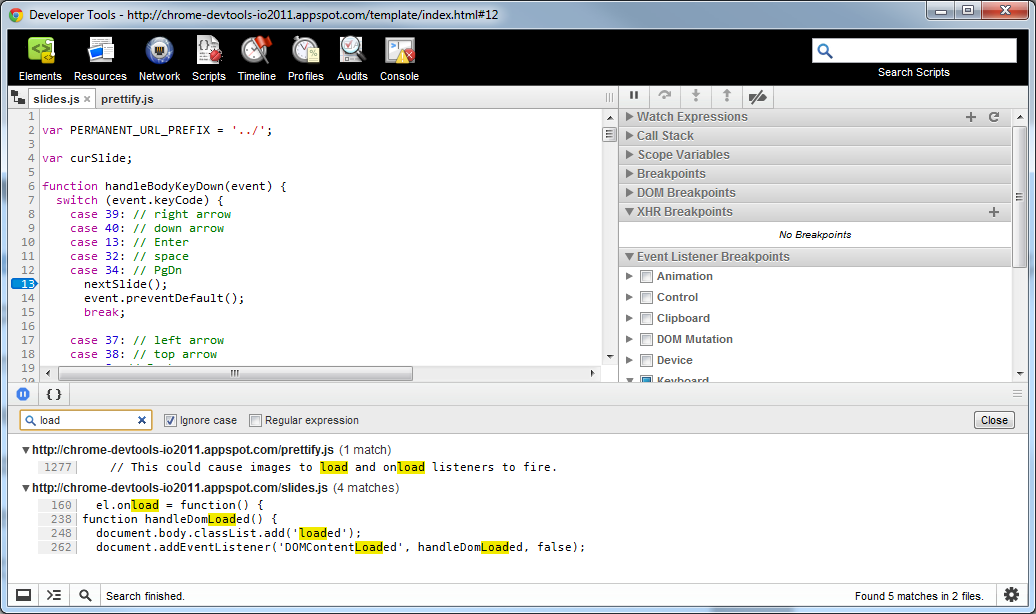Pause script execution in debugger toolbar
The image size is (1036, 614).
pyautogui.click(x=634, y=96)
